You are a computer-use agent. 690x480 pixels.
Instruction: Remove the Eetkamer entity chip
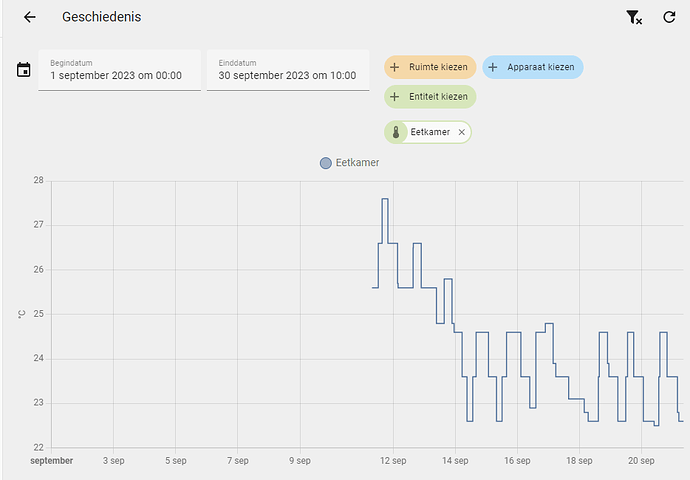[461, 132]
